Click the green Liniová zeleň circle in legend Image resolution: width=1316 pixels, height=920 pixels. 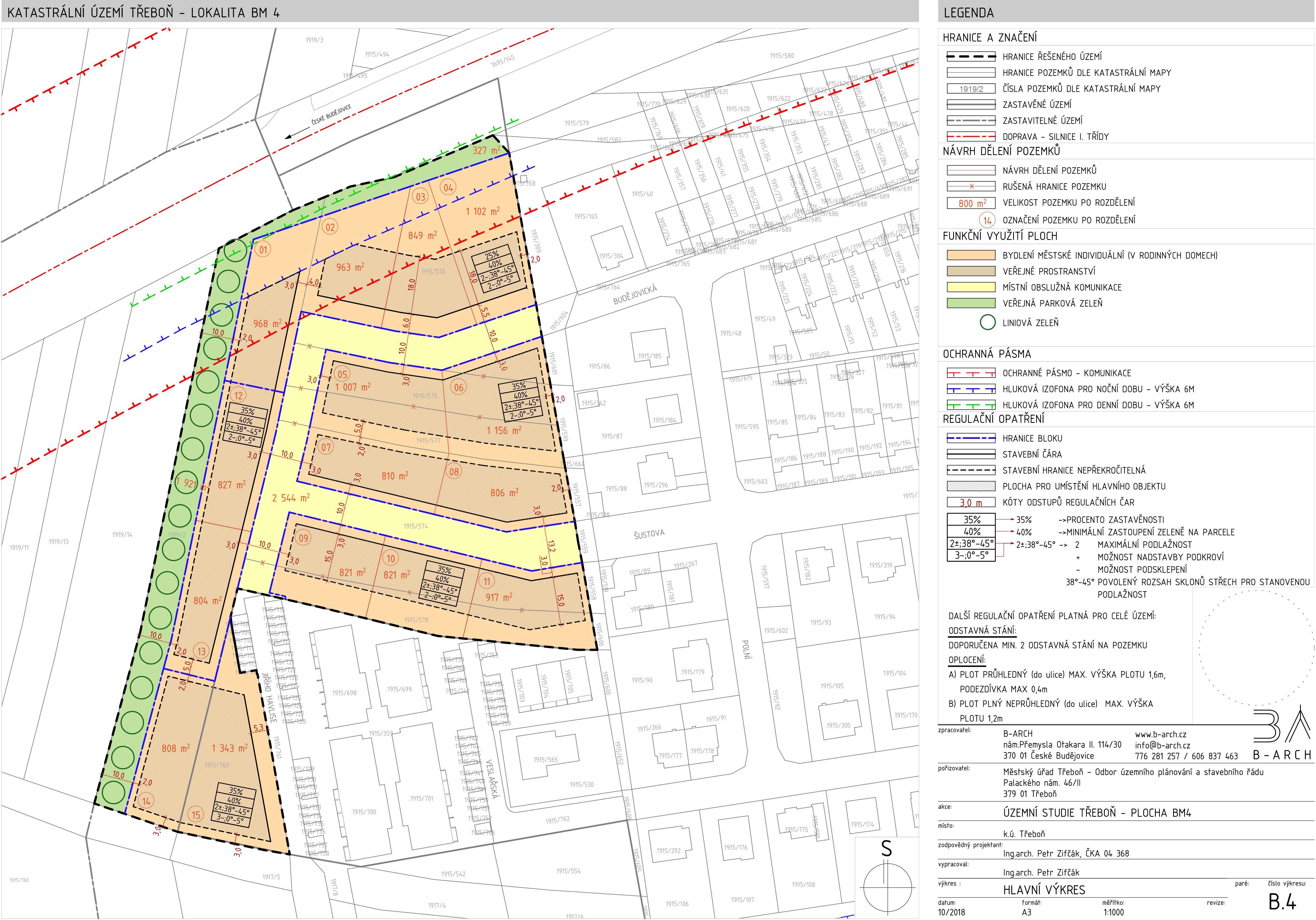pyautogui.click(x=988, y=323)
